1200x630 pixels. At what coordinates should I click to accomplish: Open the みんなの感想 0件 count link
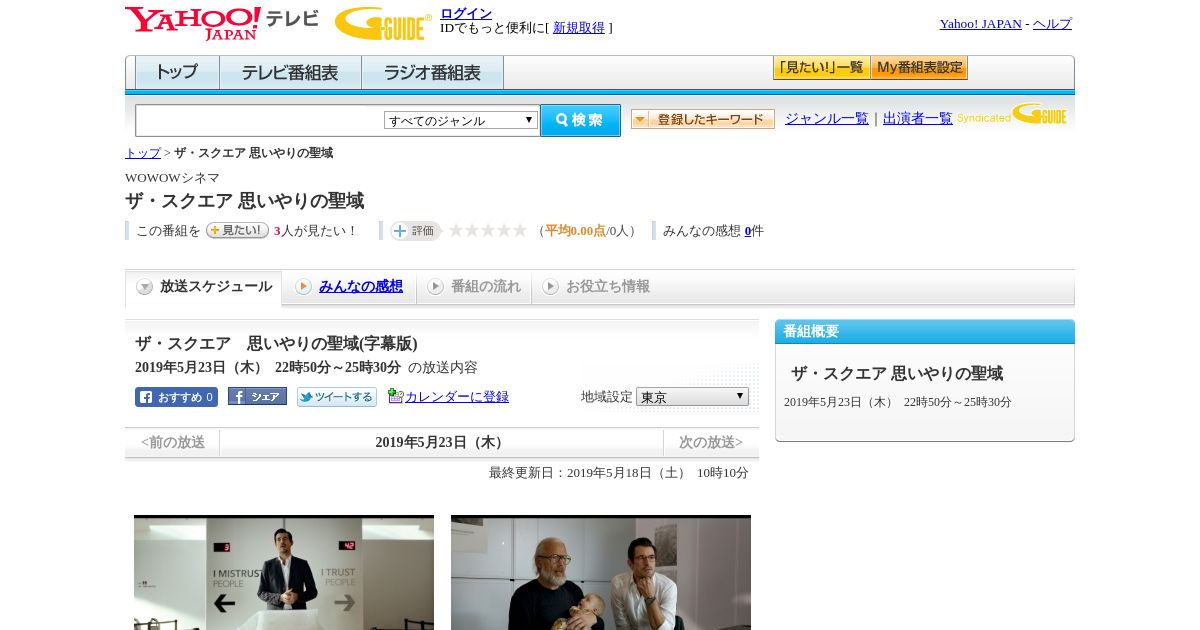pyautogui.click(x=748, y=230)
